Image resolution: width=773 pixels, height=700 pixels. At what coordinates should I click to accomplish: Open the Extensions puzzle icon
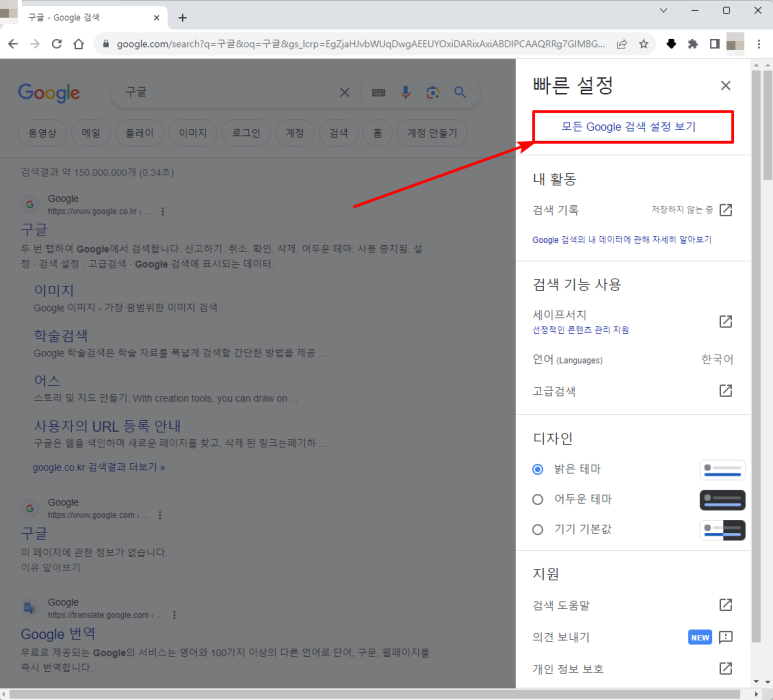click(x=693, y=44)
